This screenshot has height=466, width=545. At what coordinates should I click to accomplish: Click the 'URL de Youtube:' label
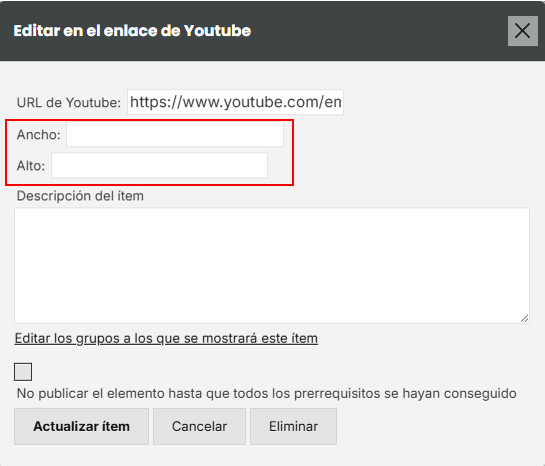69,103
